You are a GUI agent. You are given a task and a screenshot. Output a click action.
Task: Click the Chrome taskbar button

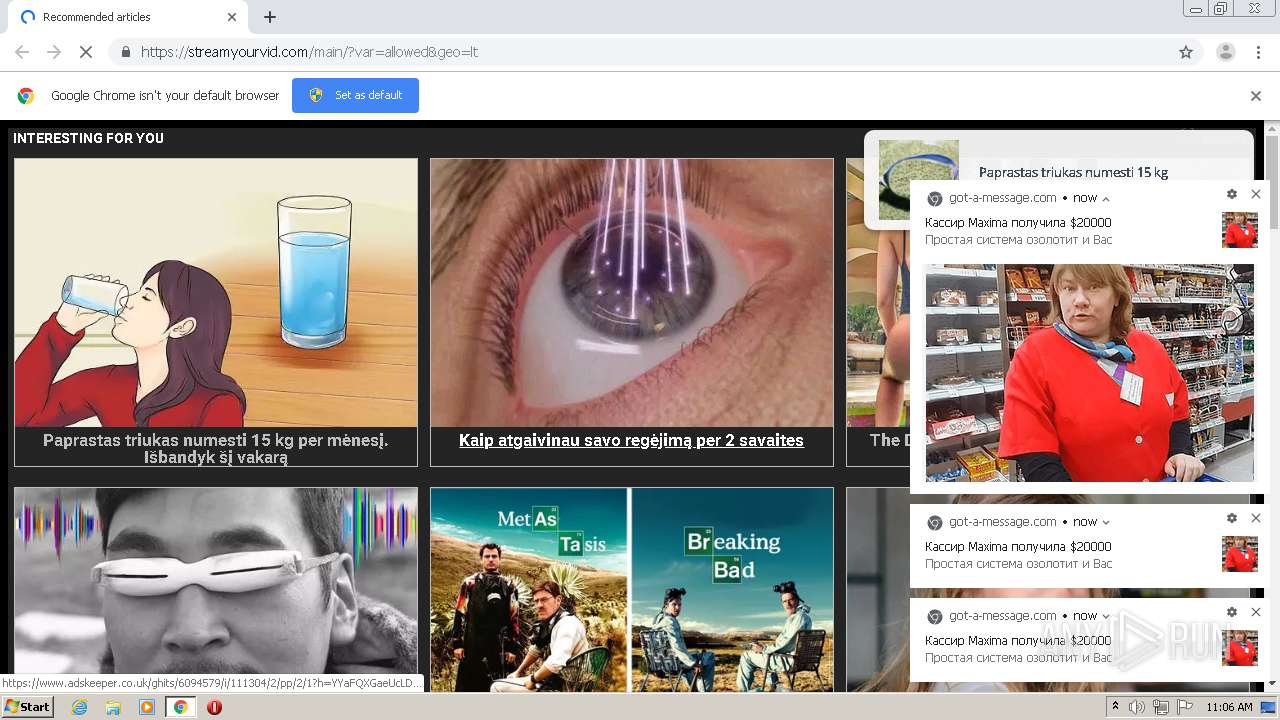181,707
